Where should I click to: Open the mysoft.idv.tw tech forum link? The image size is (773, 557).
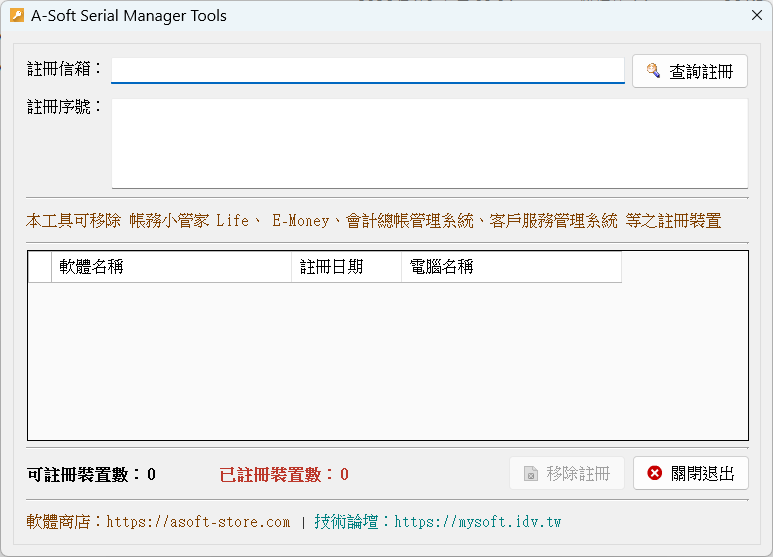coord(478,522)
